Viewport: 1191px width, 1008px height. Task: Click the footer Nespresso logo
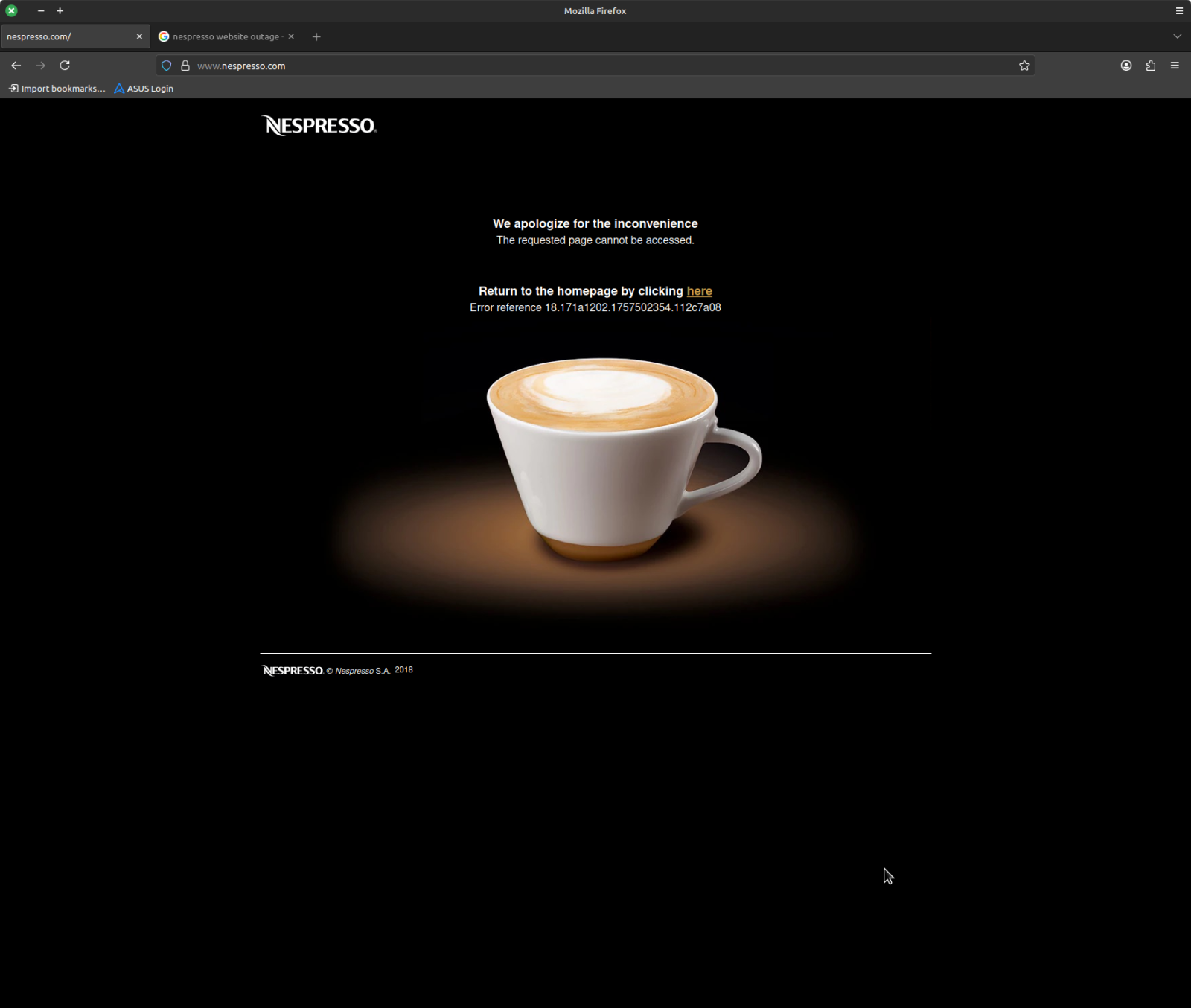coord(293,671)
